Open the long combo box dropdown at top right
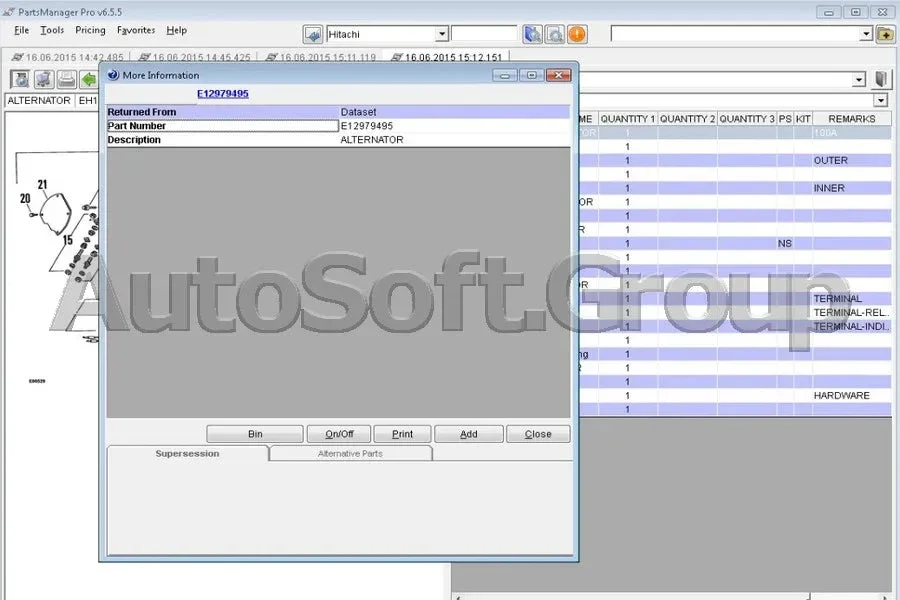This screenshot has width=900, height=600. (x=866, y=34)
